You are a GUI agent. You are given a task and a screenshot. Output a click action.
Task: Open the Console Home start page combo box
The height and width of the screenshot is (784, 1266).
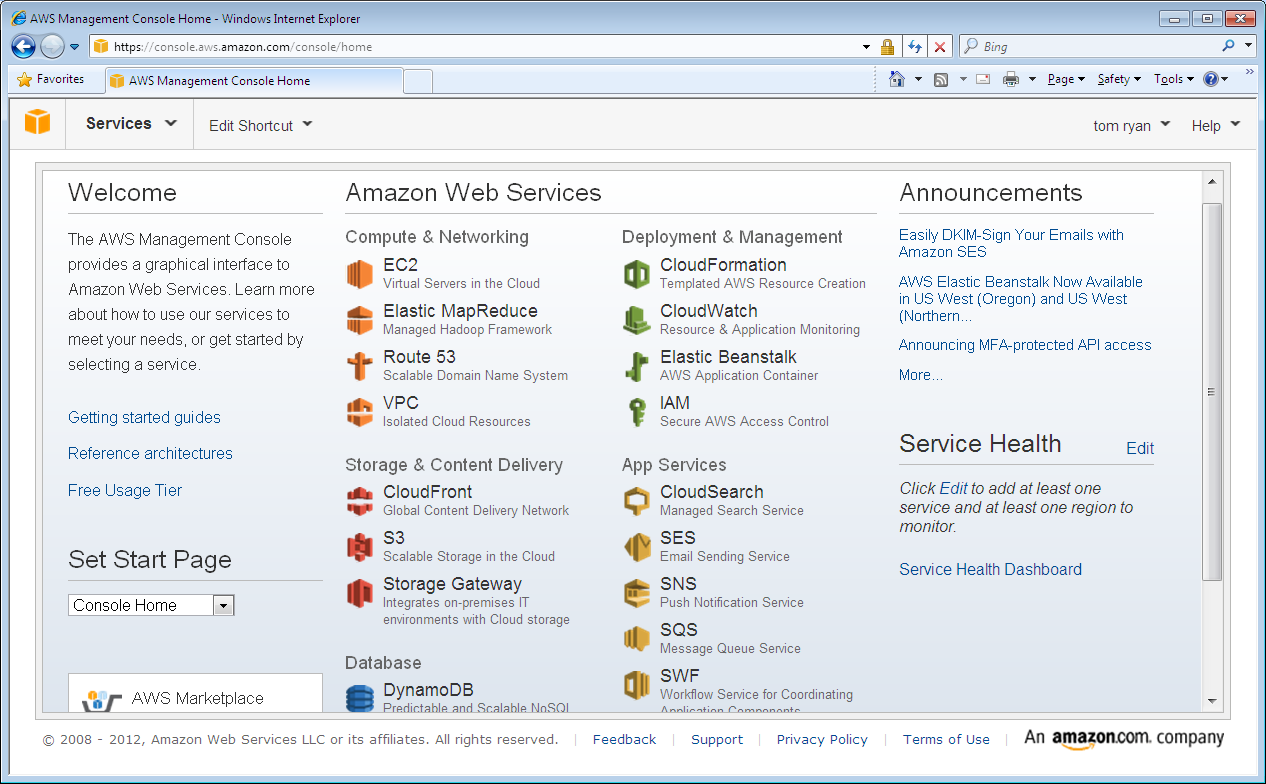coord(151,605)
